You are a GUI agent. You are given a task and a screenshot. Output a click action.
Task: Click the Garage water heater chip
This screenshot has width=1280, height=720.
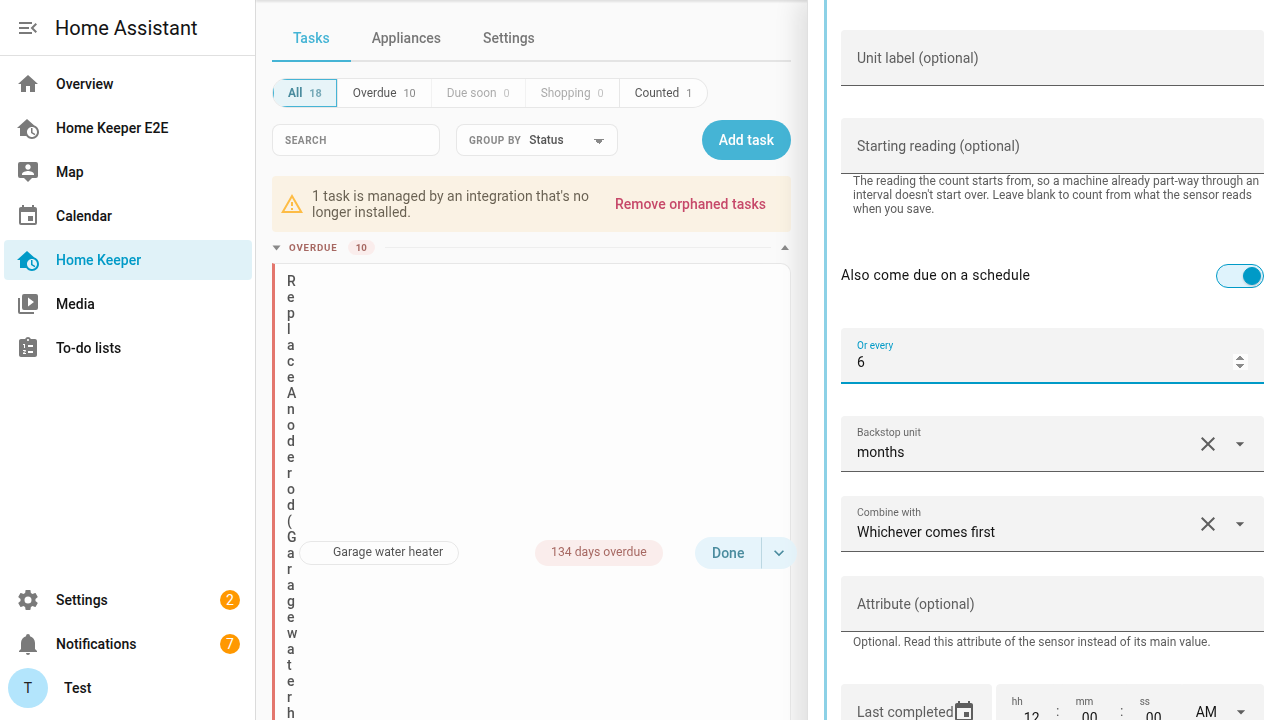379,552
